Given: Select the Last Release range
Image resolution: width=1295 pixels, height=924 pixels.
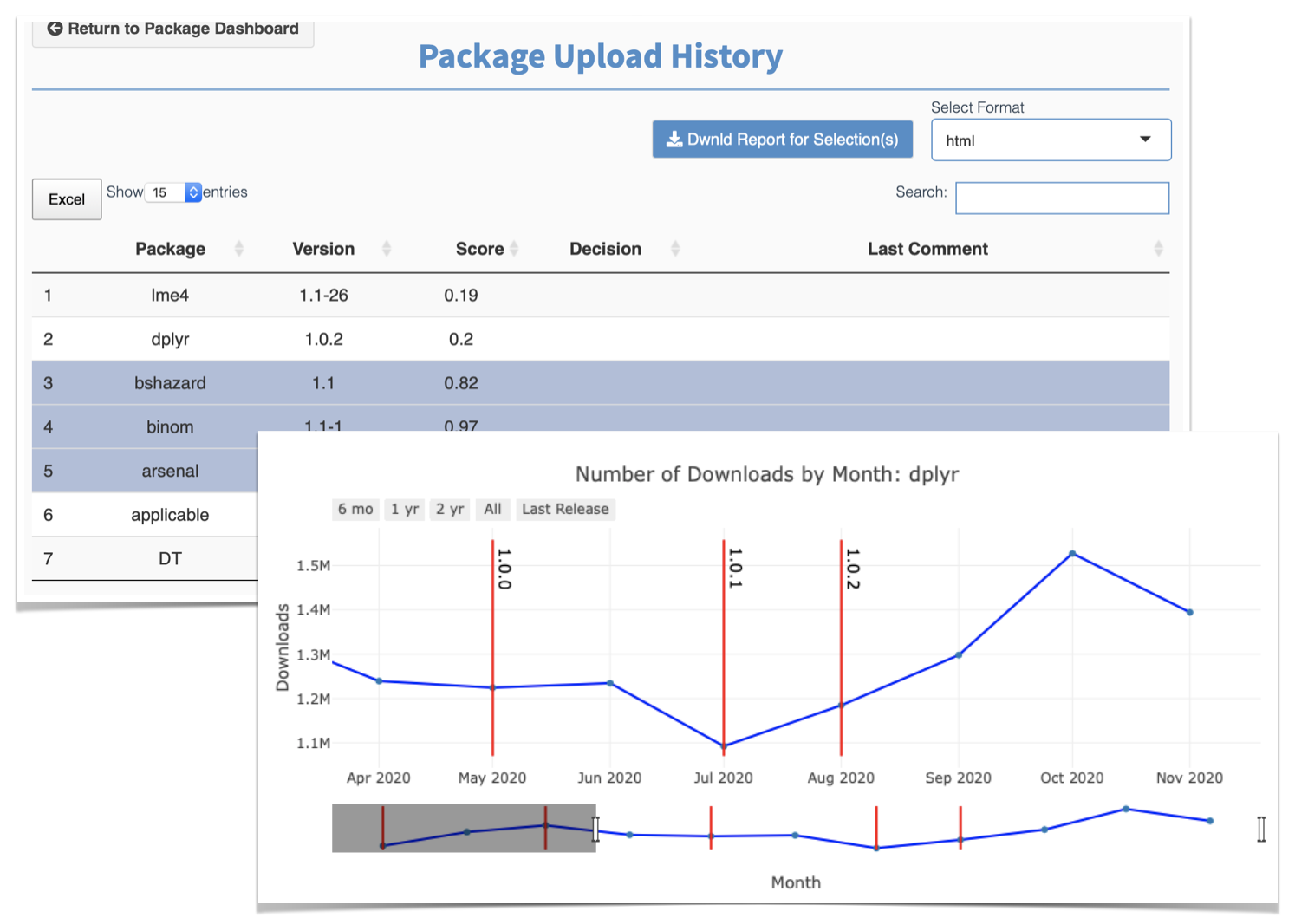Looking at the screenshot, I should click(x=565, y=509).
